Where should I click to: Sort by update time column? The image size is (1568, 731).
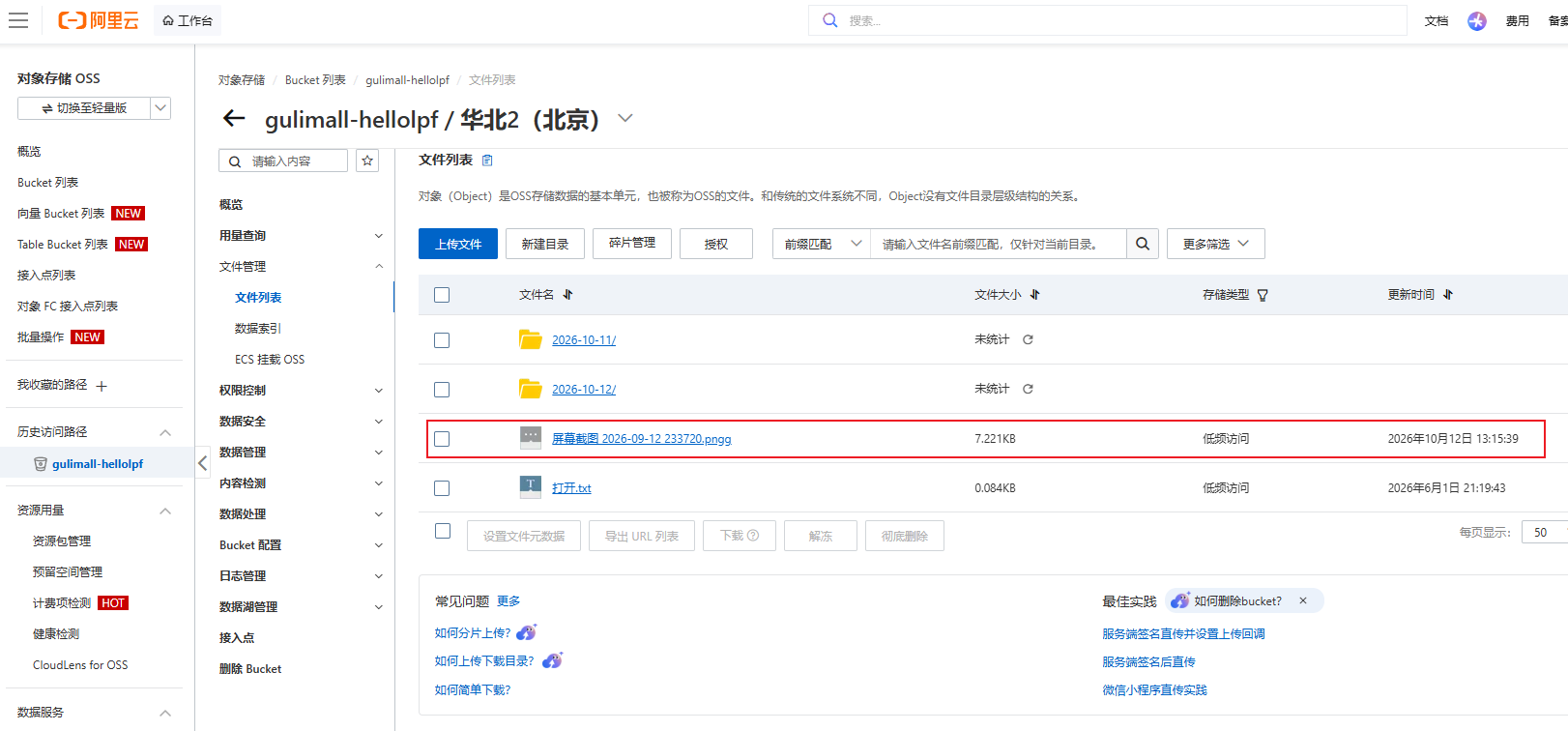tap(1447, 295)
